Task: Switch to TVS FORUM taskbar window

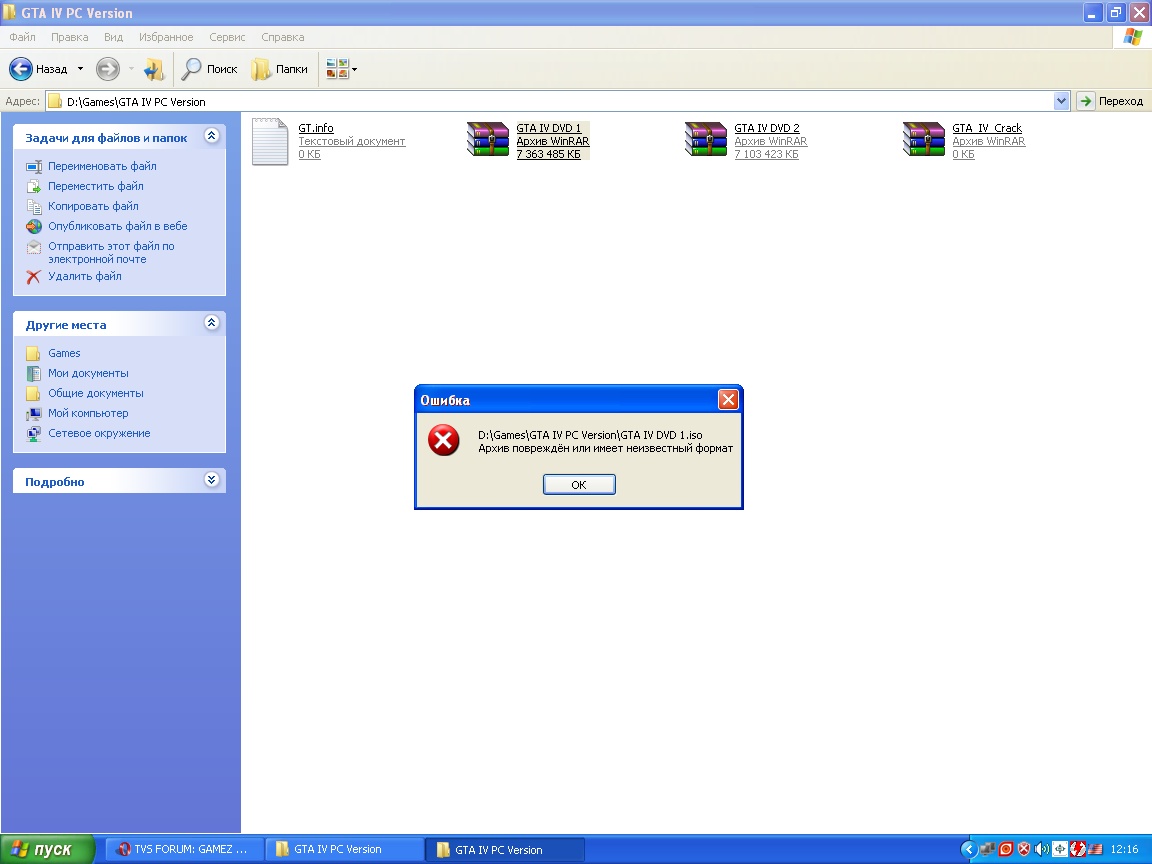Action: tap(183, 849)
